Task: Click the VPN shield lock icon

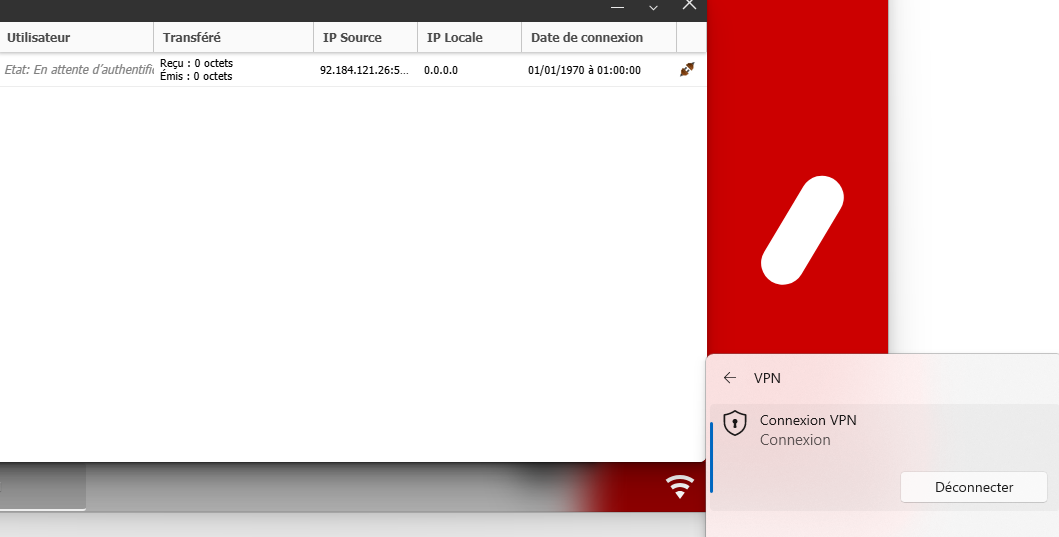Action: click(x=735, y=423)
